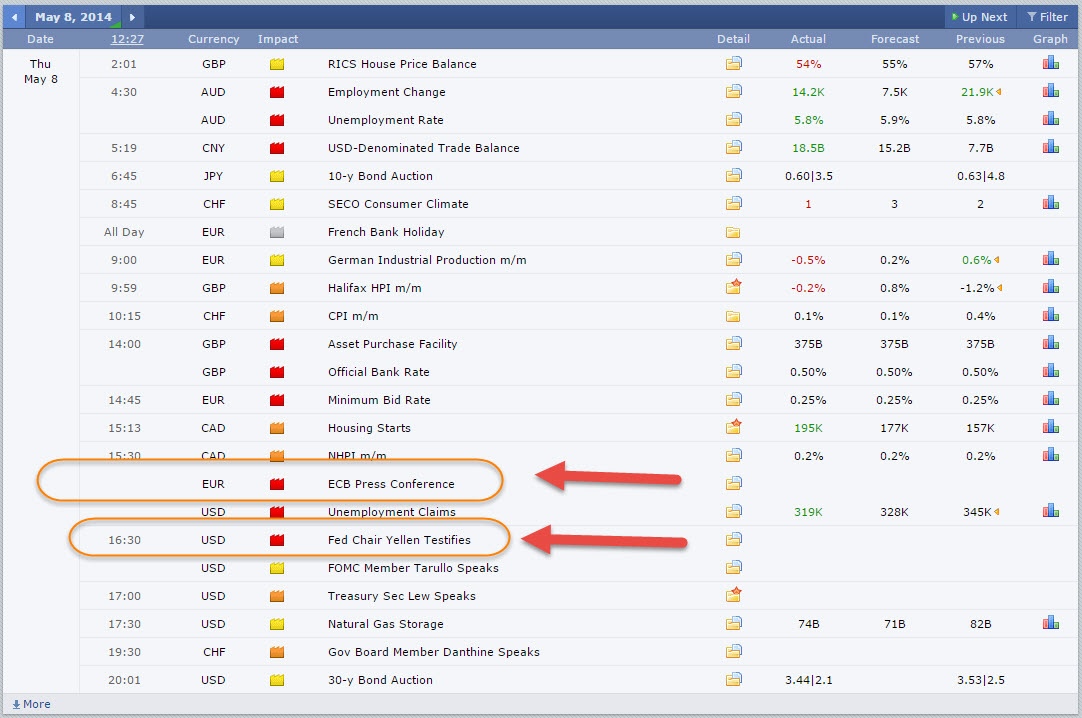Open detail folder for ECB Press Conference
This screenshot has width=1082, height=718.
(734, 483)
